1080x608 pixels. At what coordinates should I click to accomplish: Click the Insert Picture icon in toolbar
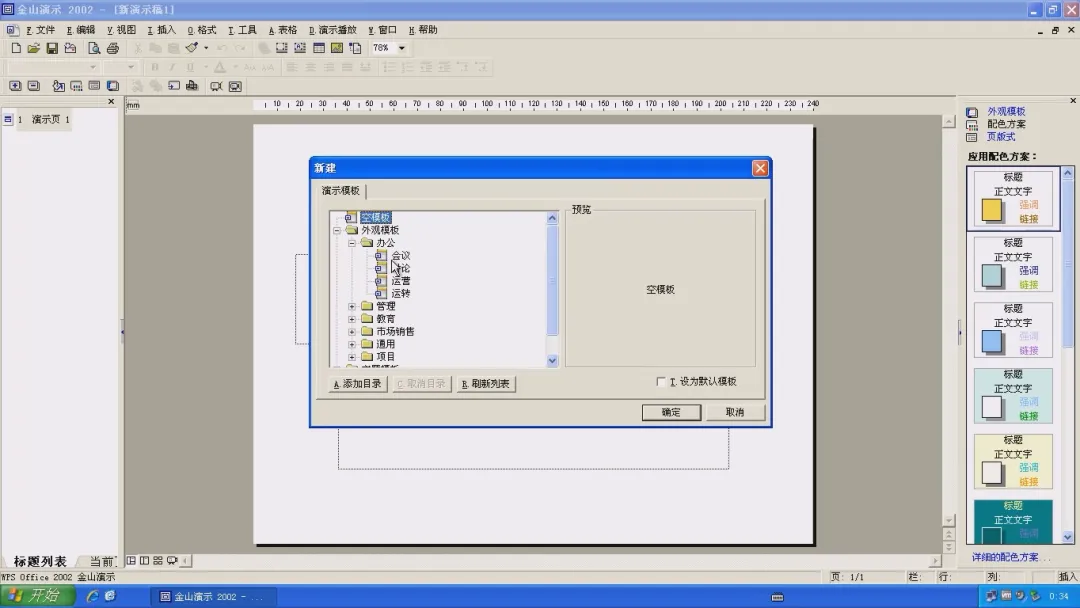tap(337, 48)
